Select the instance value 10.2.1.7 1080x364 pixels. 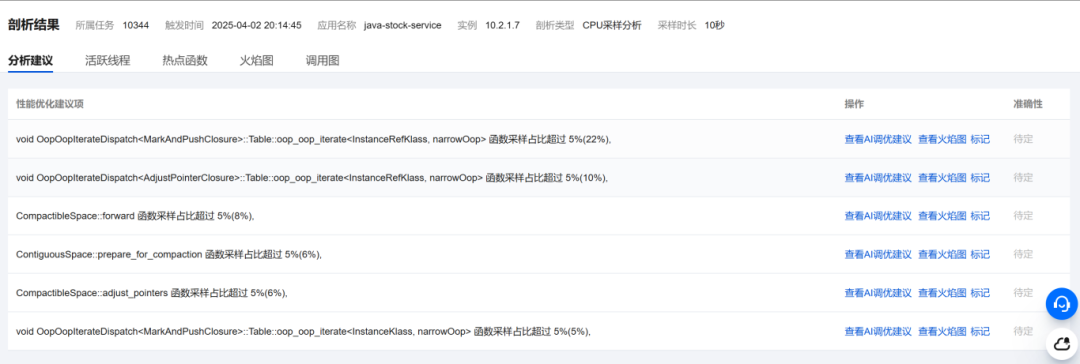point(502,26)
